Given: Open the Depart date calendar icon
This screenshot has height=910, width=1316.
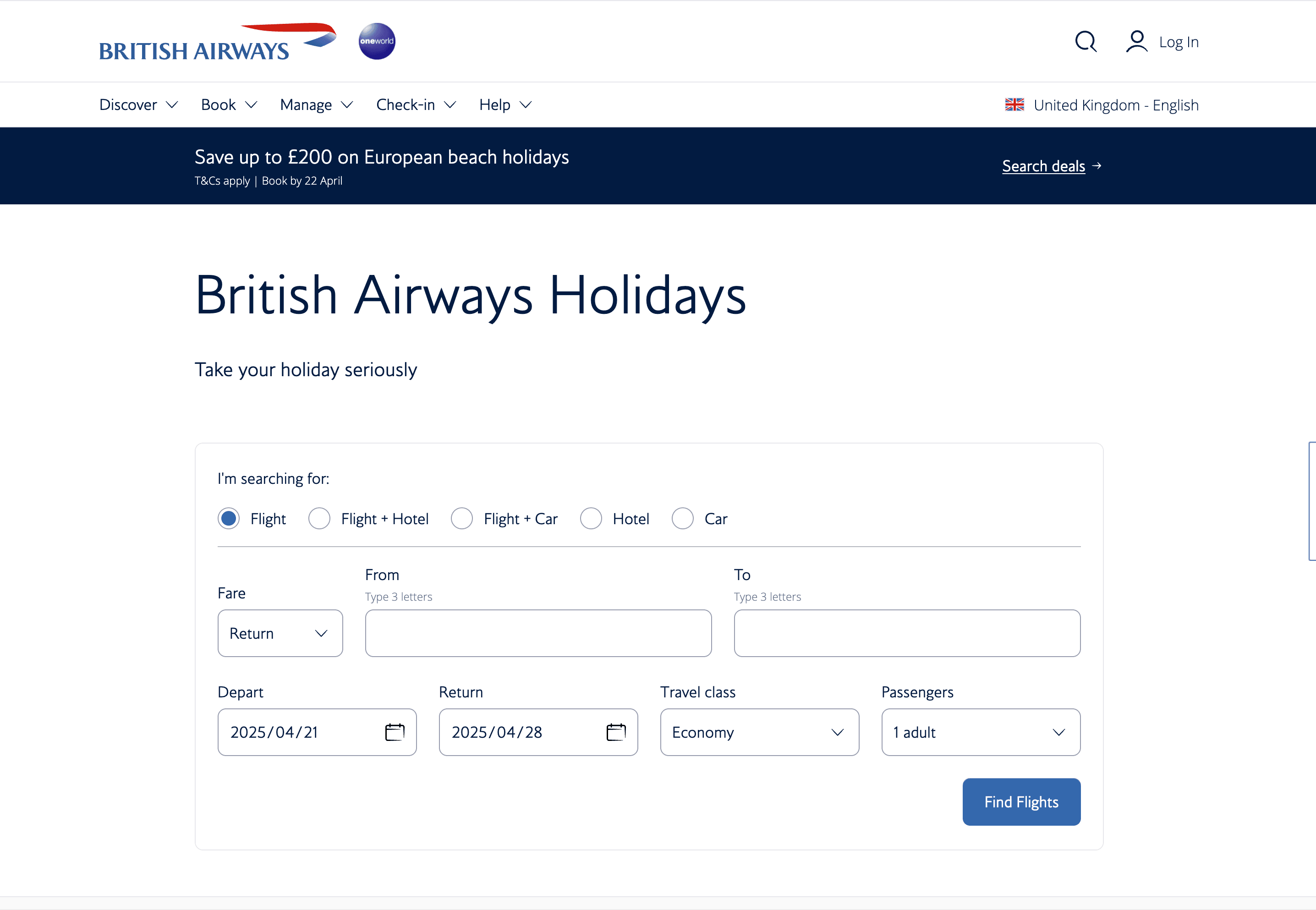Looking at the screenshot, I should [x=395, y=732].
